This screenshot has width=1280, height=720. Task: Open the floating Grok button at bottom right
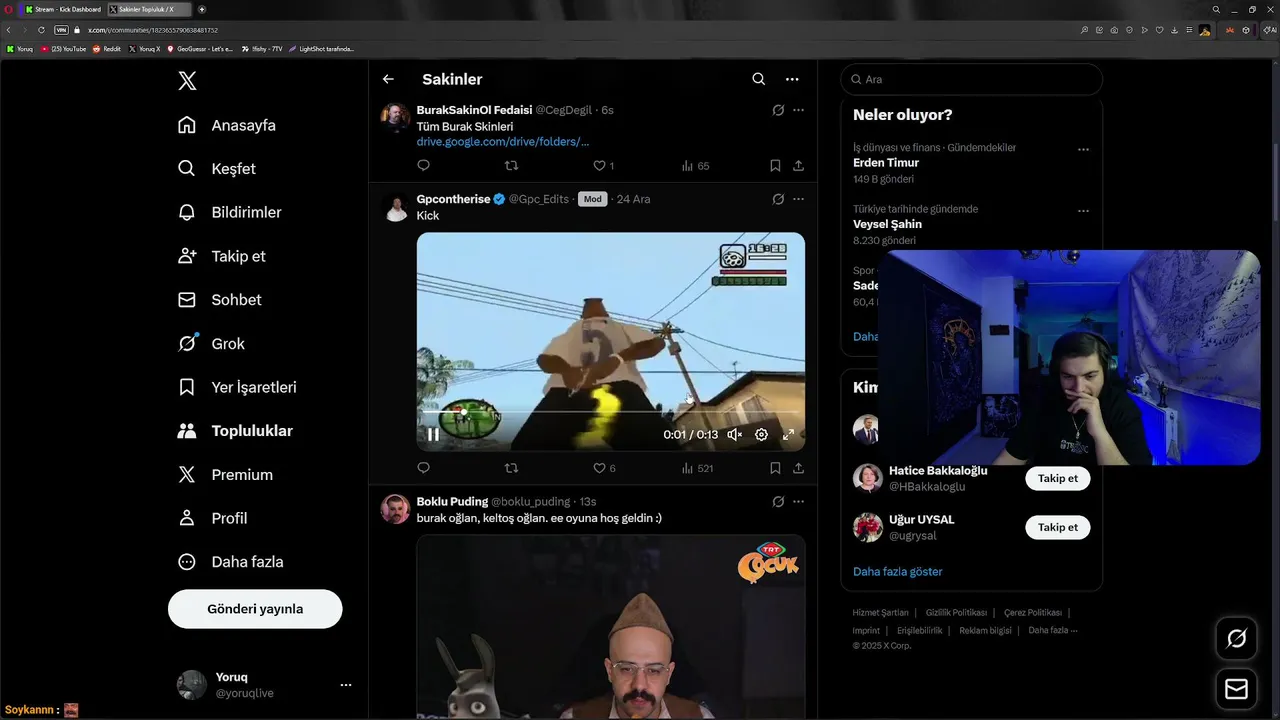coord(1236,638)
